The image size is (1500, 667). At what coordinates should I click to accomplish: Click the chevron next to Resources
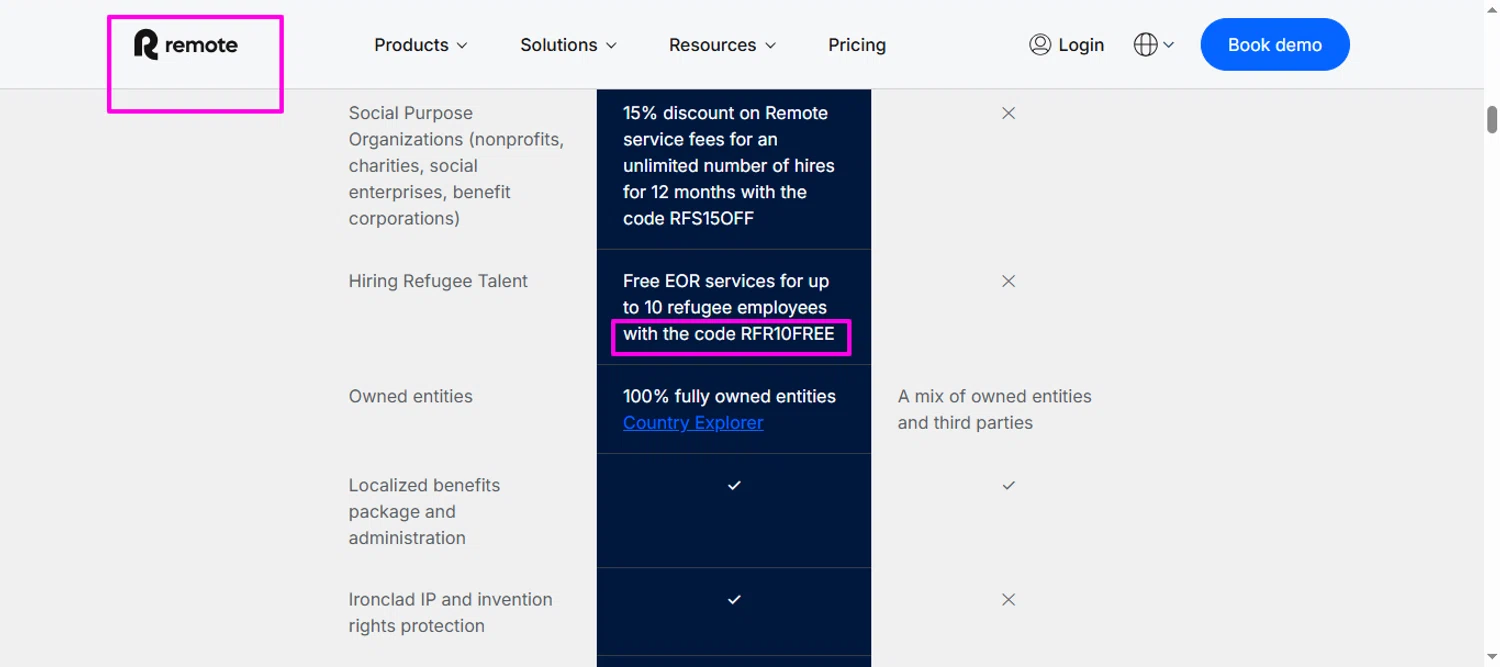770,46
